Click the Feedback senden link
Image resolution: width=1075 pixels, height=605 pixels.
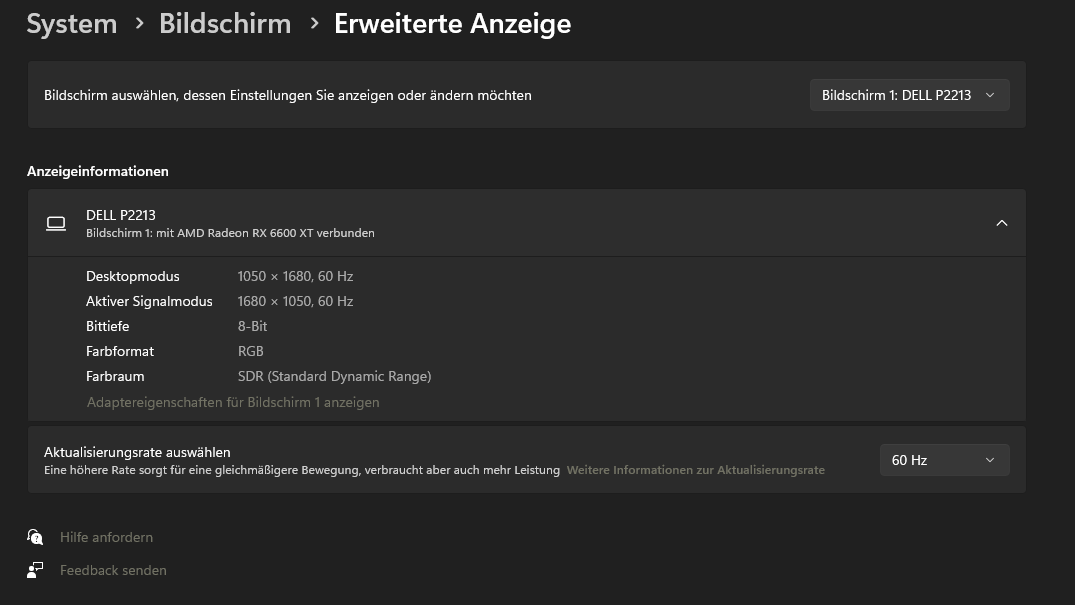pos(113,570)
